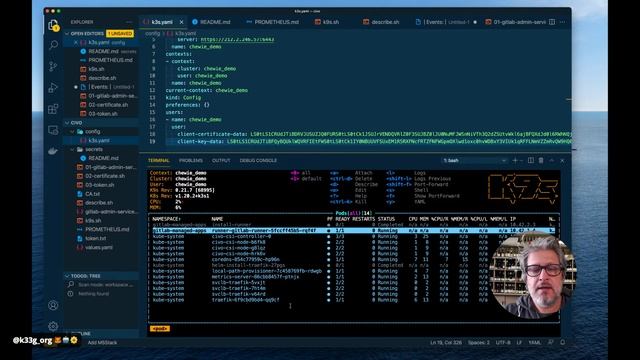Open Explorer panel more actions ellipsis
640x360 pixels.
[x=129, y=22]
